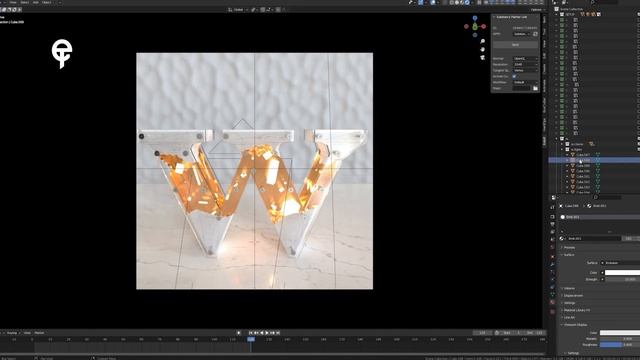This screenshot has height=360, width=640.
Task: Open the material browse dropdown for Emit.001
Action: coord(562,238)
